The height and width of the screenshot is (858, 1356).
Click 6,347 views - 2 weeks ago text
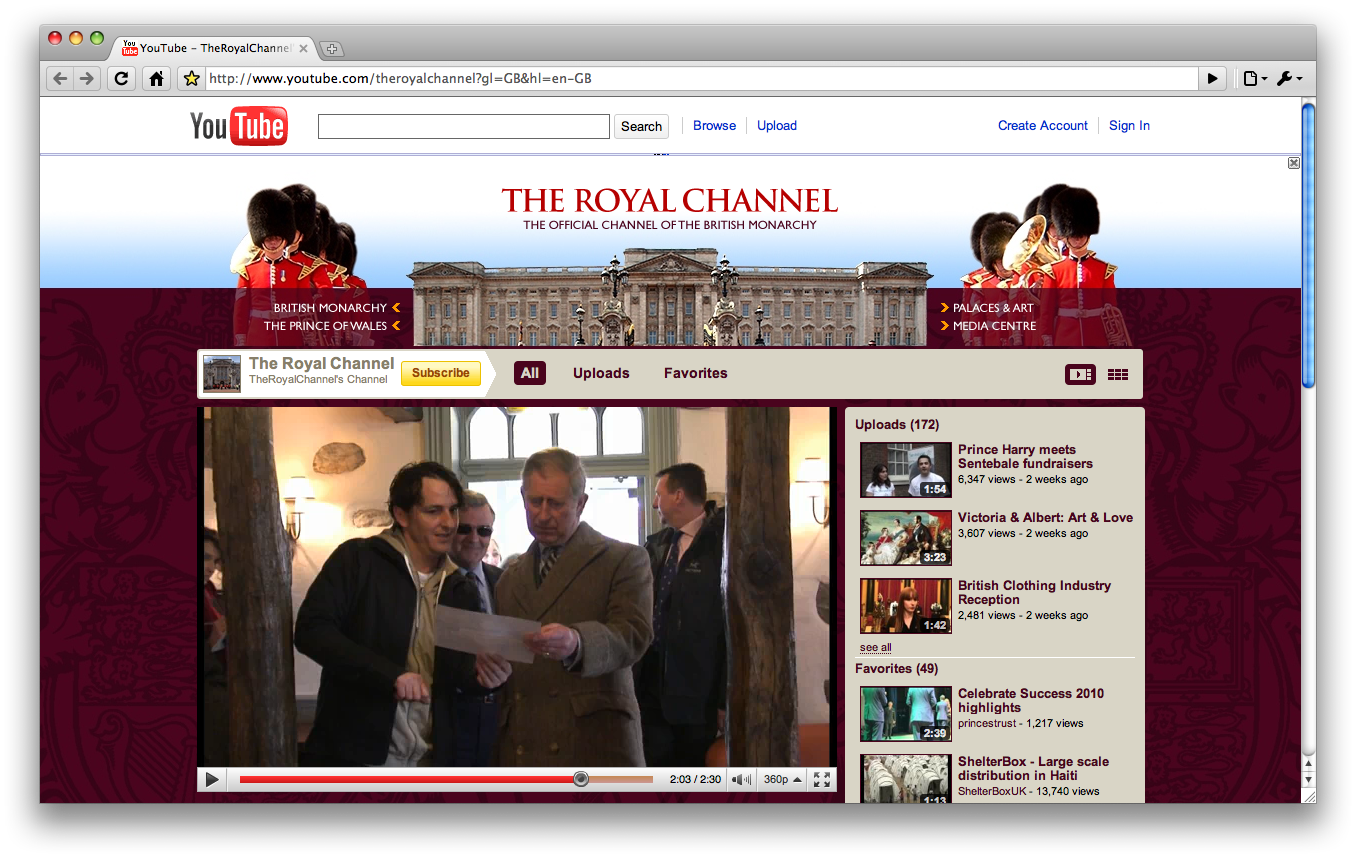pyautogui.click(x=1023, y=480)
